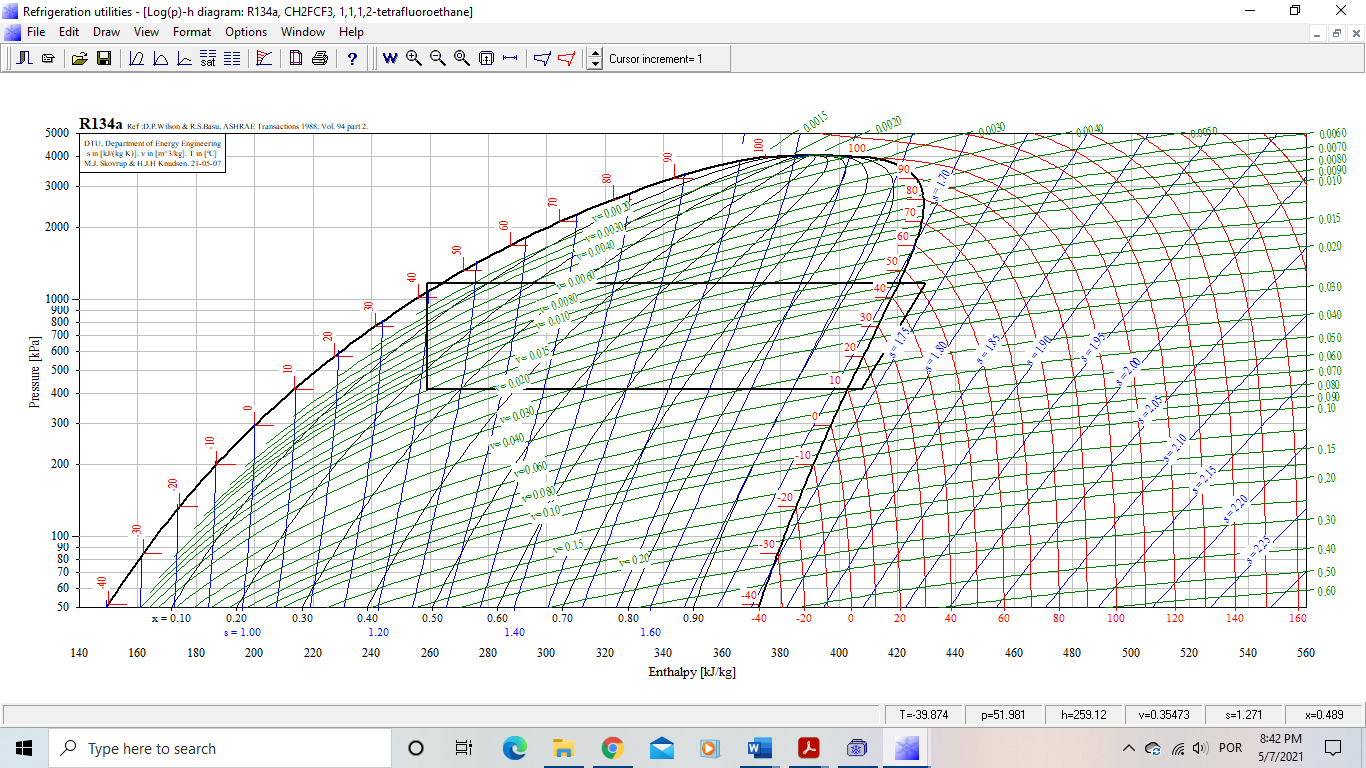Restore the inner document window
The height and width of the screenshot is (768, 1366).
pyautogui.click(x=1337, y=33)
